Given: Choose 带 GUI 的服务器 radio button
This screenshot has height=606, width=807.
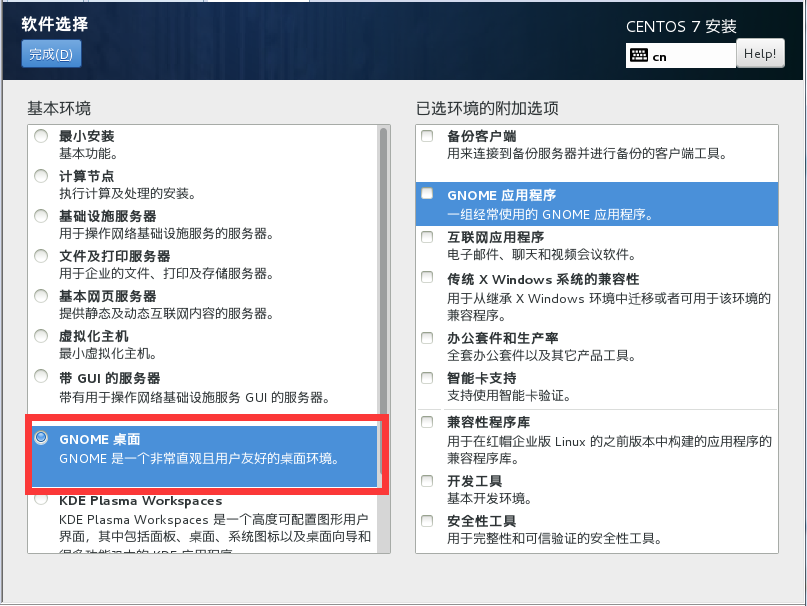Looking at the screenshot, I should click(41, 376).
